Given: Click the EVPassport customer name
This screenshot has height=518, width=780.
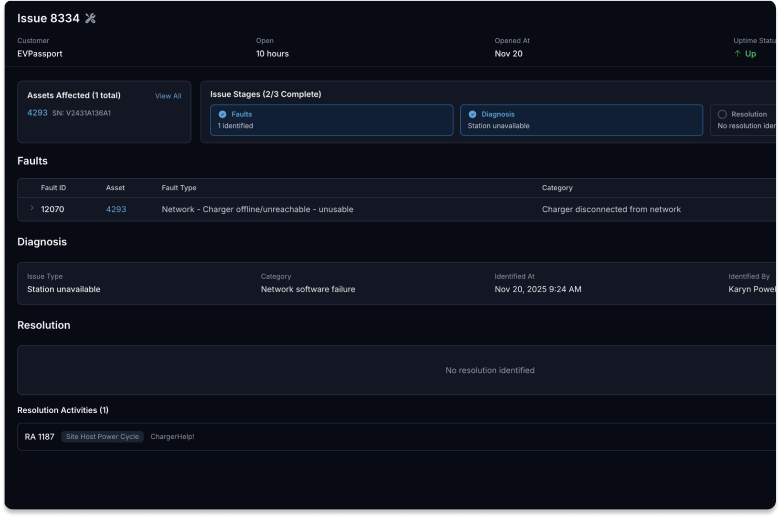Looking at the screenshot, I should [40, 54].
